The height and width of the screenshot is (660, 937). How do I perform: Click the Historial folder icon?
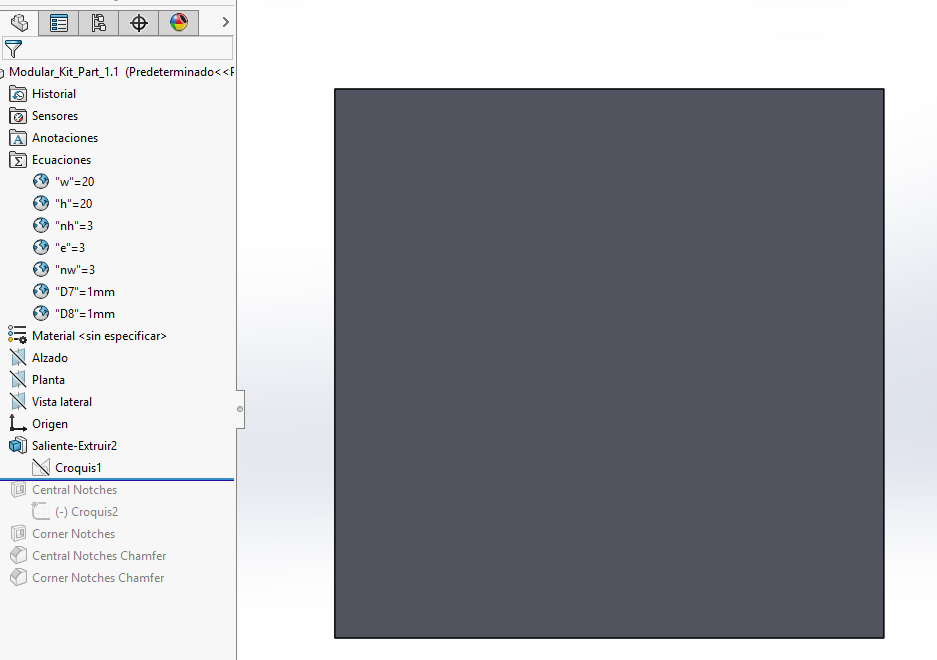18,94
